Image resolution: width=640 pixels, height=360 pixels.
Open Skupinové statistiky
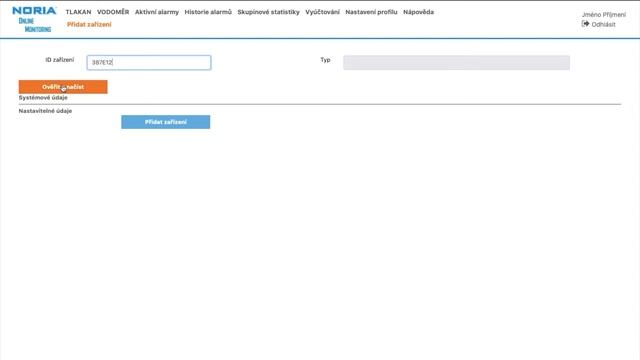click(269, 12)
